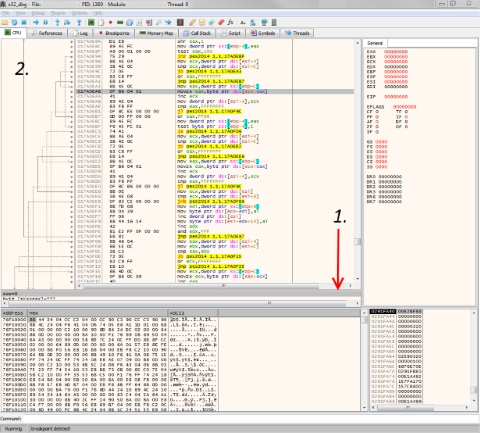Click the Threads toolbar icon
Image resolution: width=480 pixels, height=433 pixels.
168,23
